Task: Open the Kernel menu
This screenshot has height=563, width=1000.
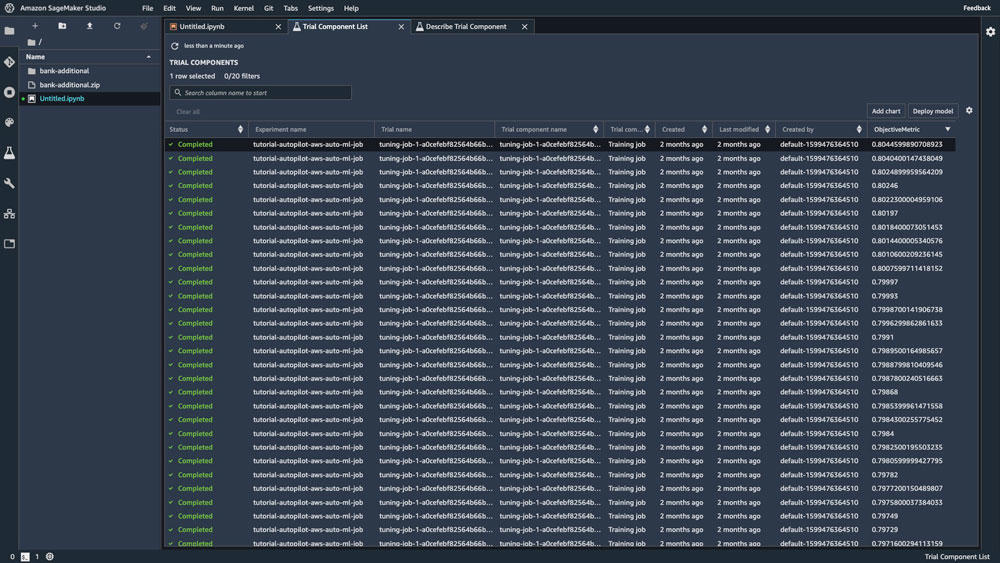Action: tap(244, 8)
